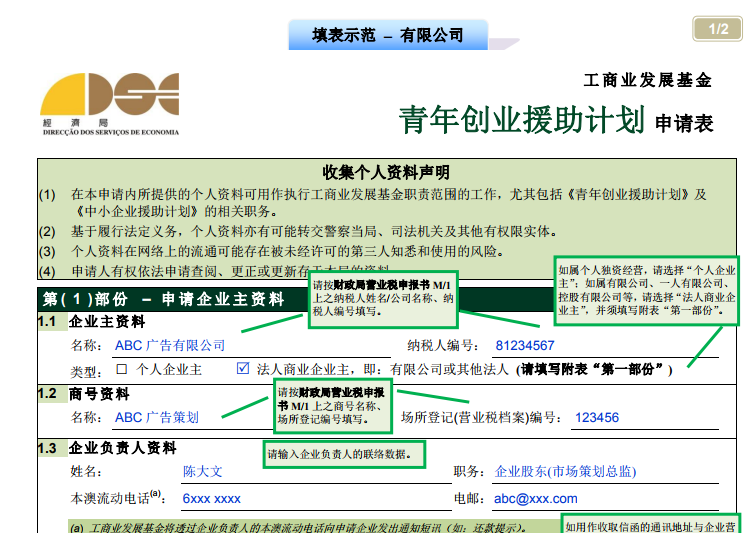
Task: Click the 1/2 page indicator badge
Action: [717, 29]
